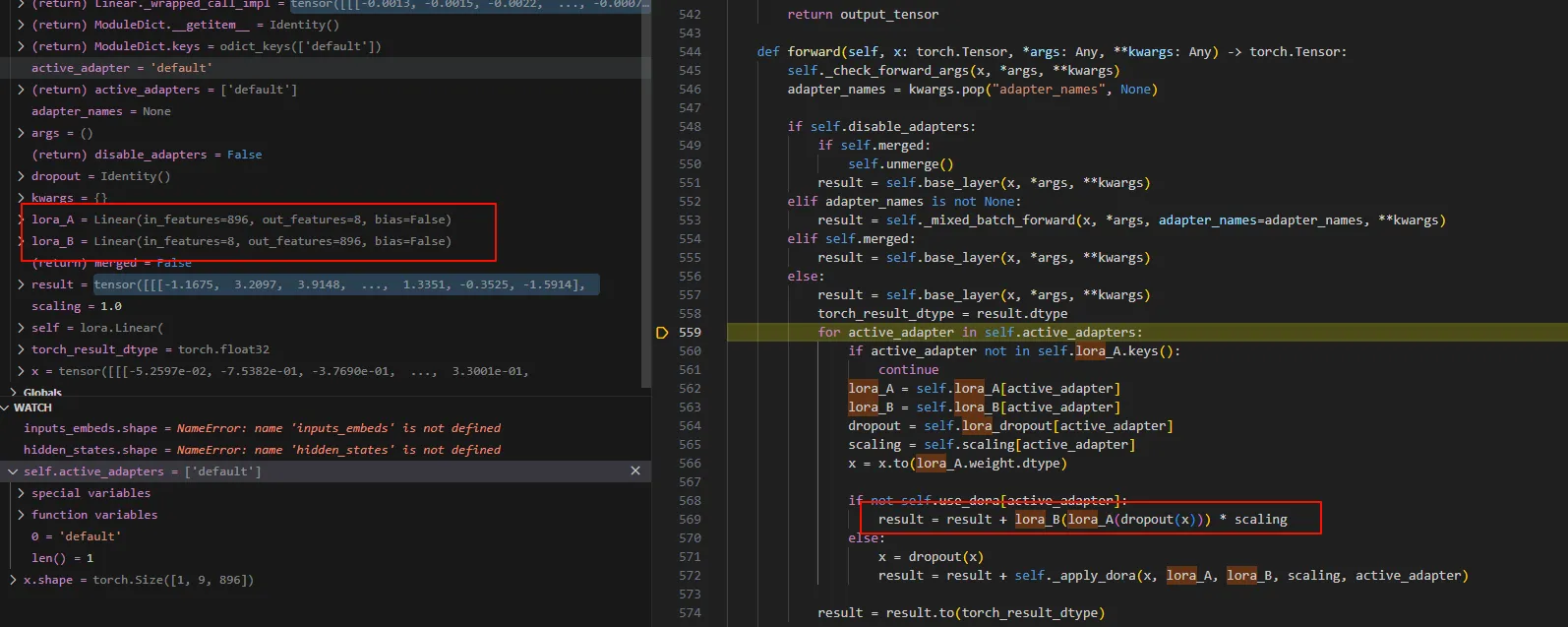Select the hidden_states.shape watch expression

point(325,450)
